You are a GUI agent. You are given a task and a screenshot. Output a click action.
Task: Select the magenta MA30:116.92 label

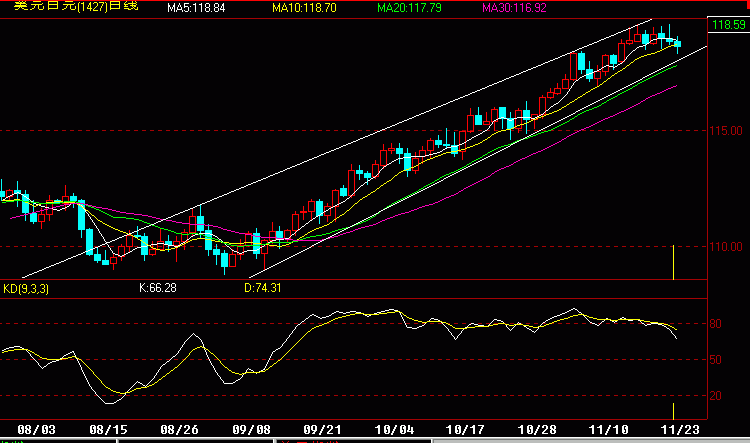(x=514, y=8)
